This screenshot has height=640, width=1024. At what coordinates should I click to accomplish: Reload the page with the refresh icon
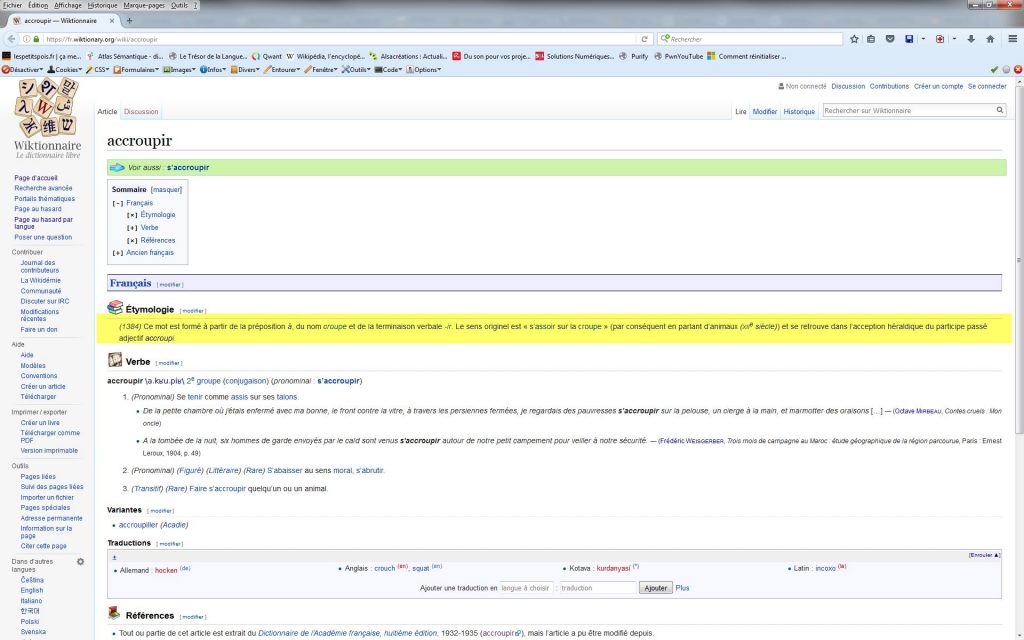coord(645,39)
